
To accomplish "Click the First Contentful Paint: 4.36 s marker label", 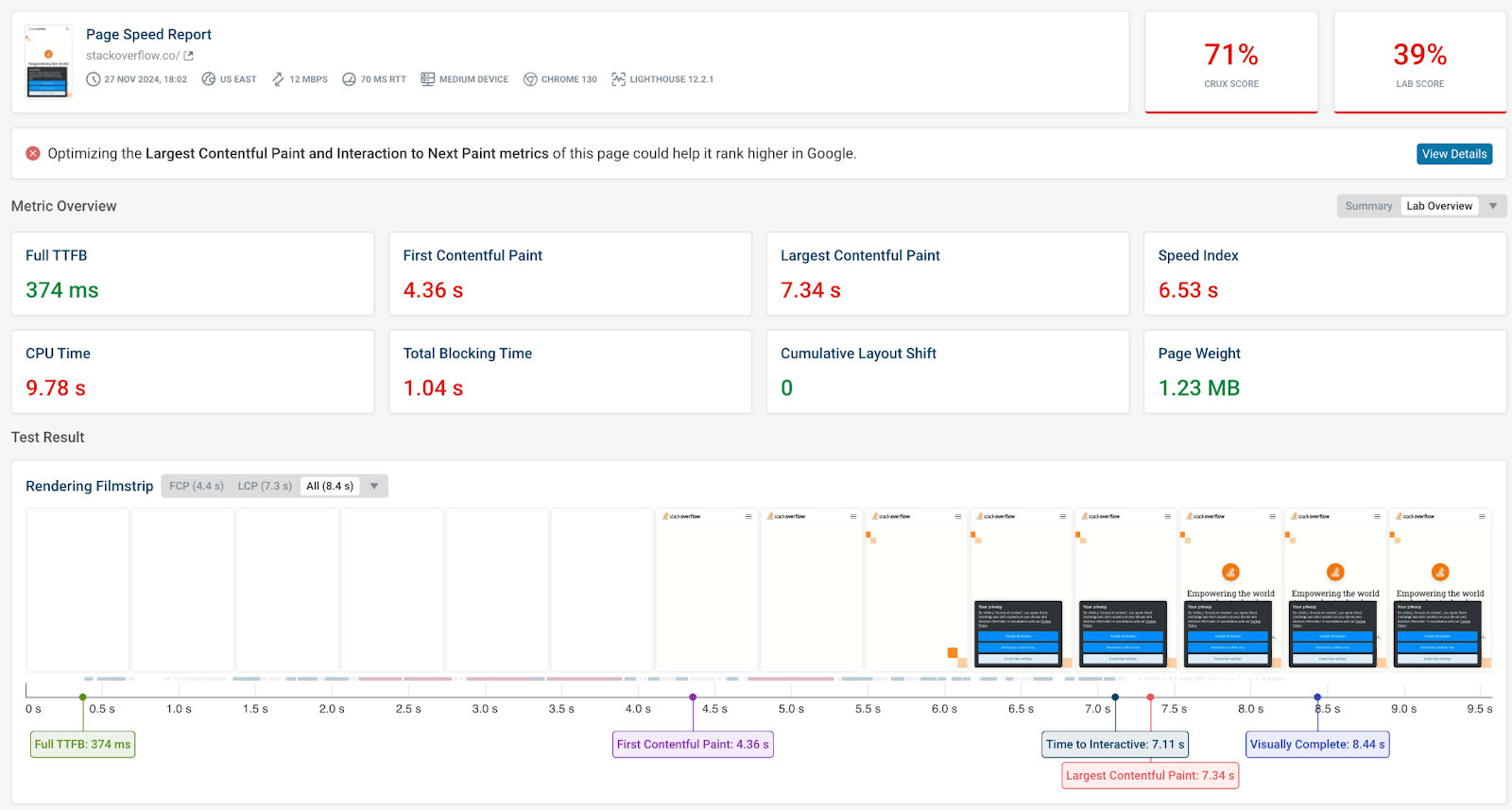I will (x=693, y=745).
